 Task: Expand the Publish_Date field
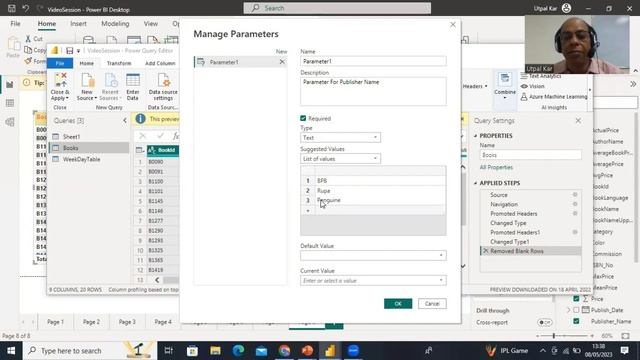[568, 310]
